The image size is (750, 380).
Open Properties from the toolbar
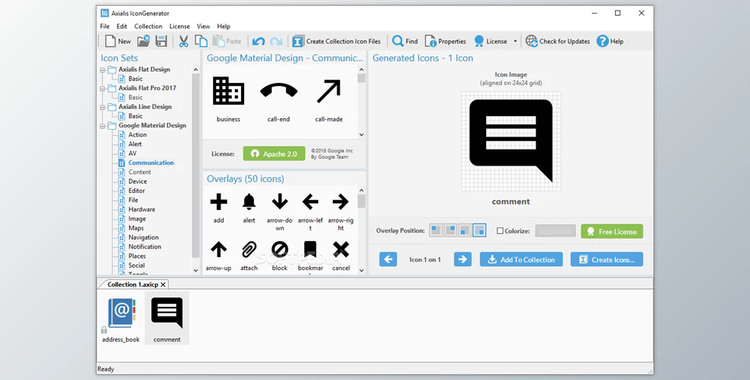pyautogui.click(x=445, y=41)
